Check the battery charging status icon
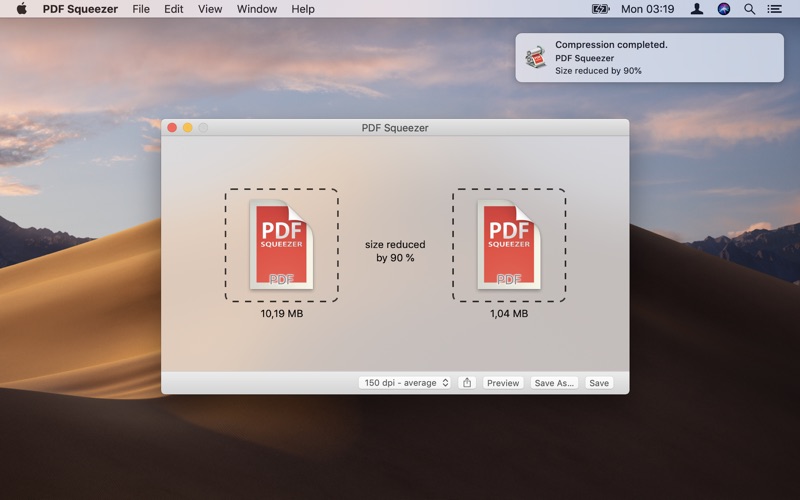Image resolution: width=800 pixels, height=500 pixels. click(x=601, y=9)
